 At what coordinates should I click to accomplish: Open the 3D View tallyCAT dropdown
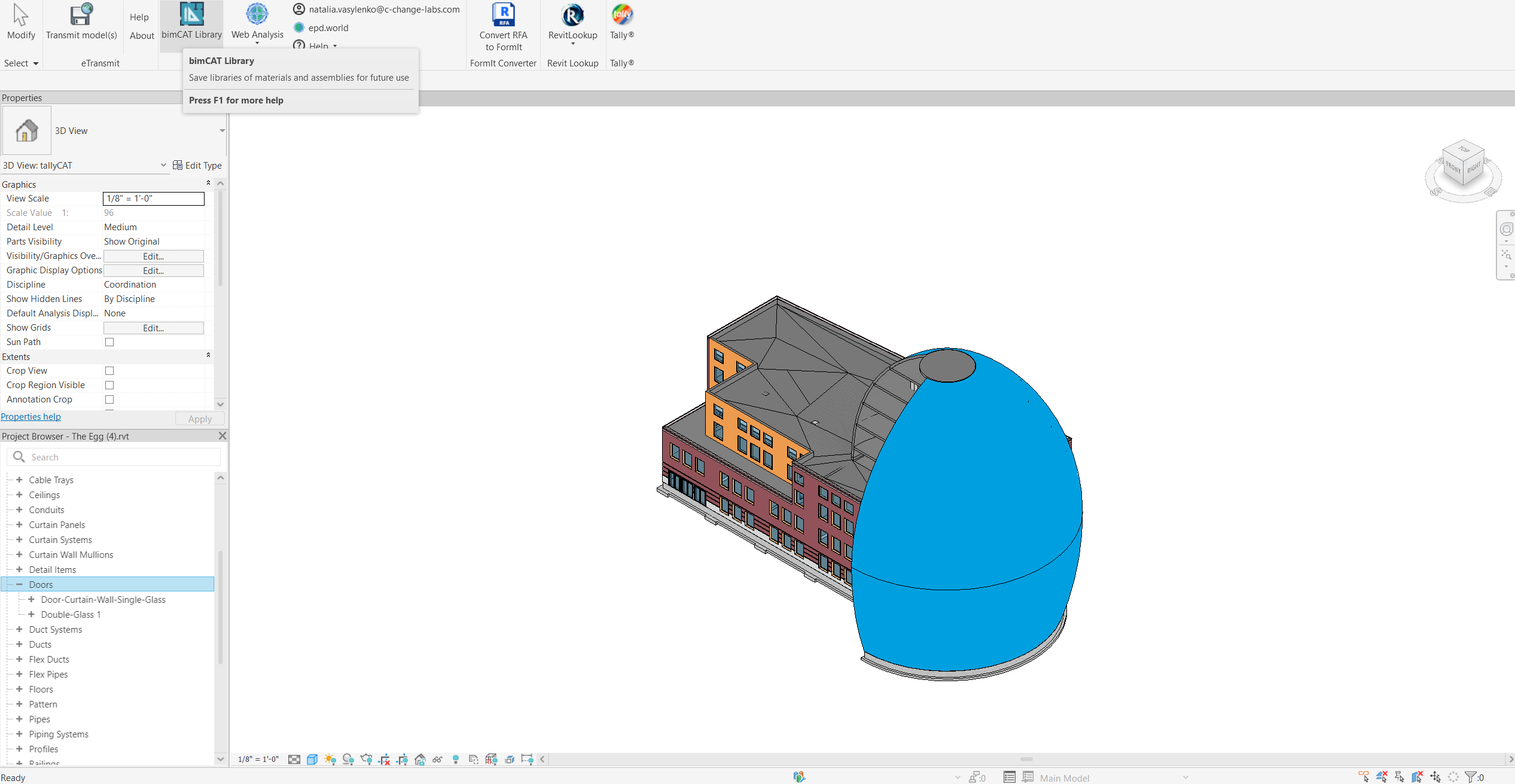163,165
